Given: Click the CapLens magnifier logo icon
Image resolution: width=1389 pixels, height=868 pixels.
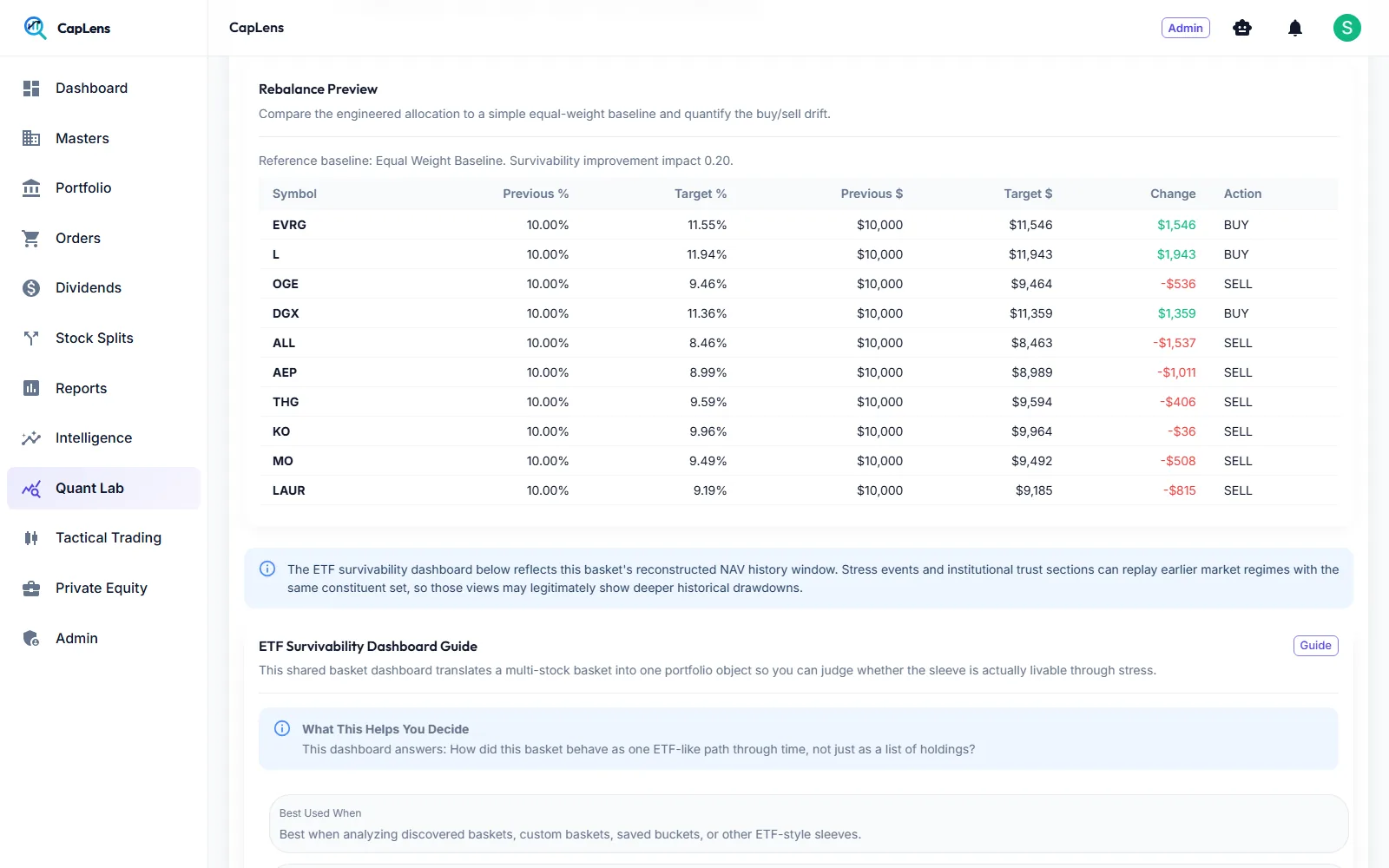Looking at the screenshot, I should [x=35, y=28].
